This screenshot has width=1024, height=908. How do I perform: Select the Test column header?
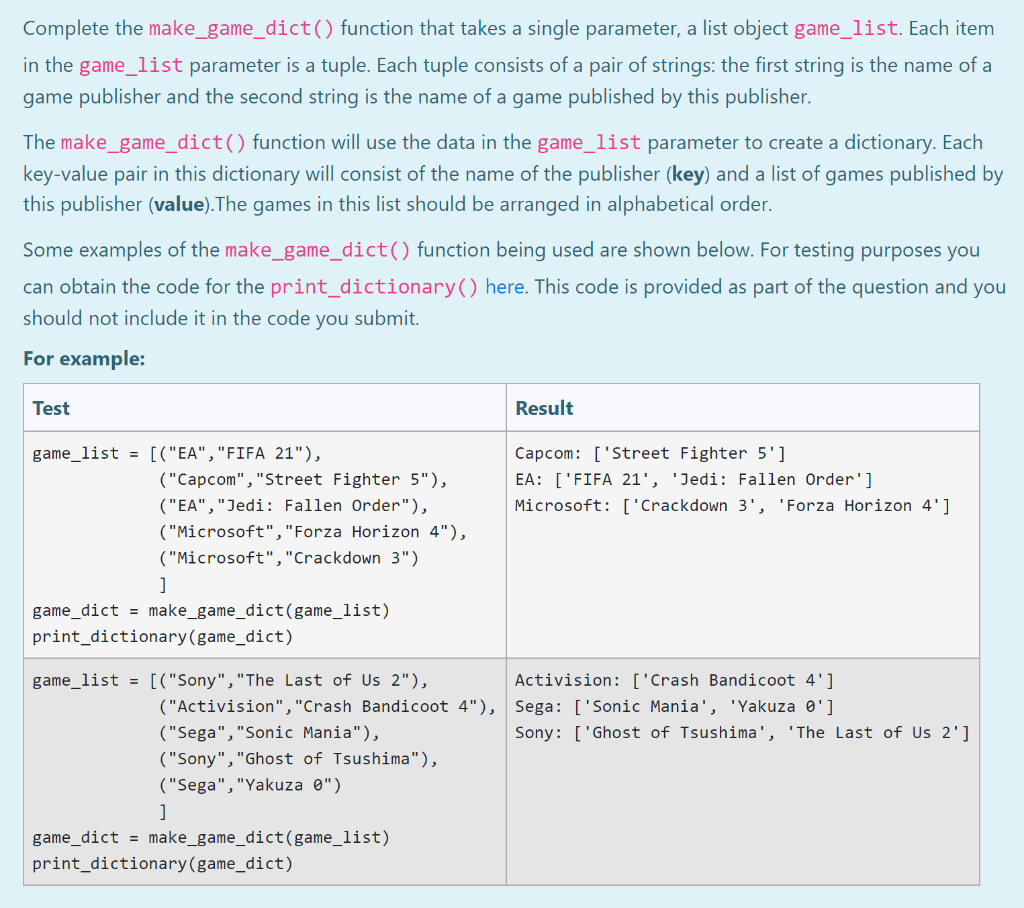click(x=51, y=408)
